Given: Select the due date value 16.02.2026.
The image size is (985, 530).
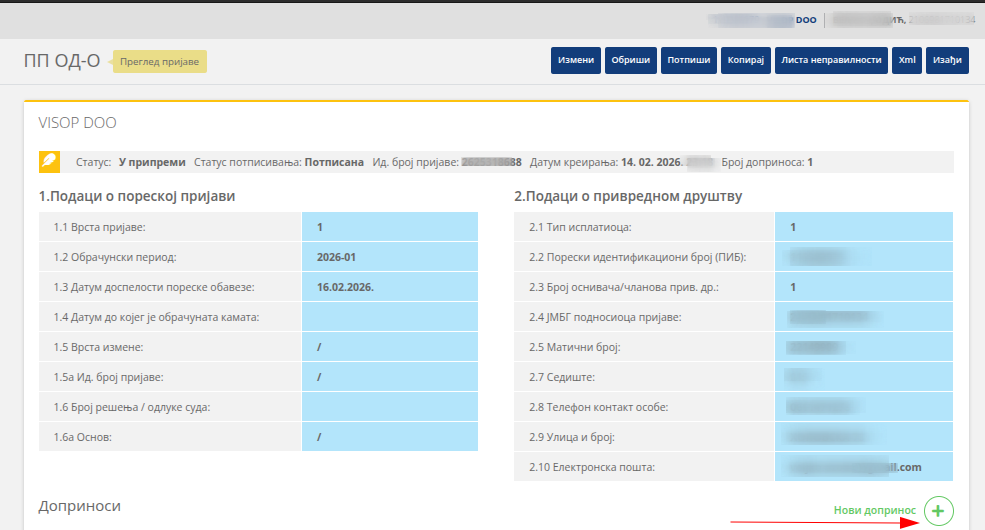Looking at the screenshot, I should [x=390, y=287].
